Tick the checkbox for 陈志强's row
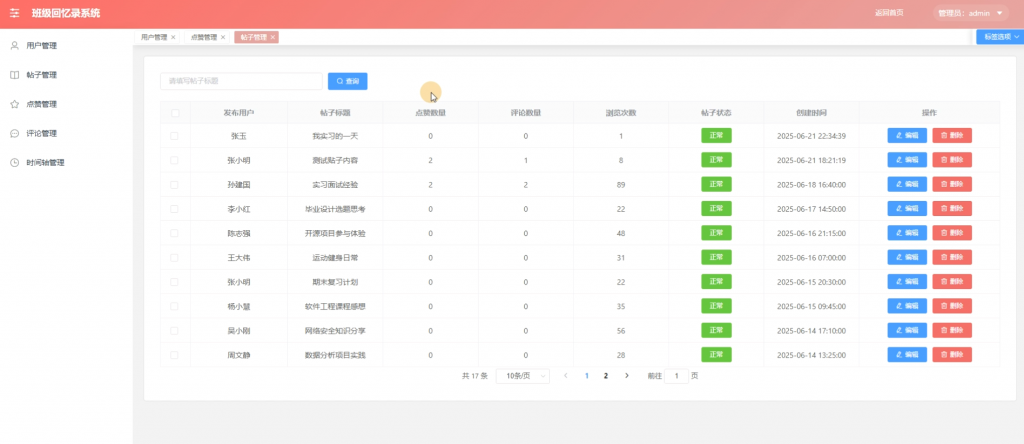 (x=174, y=233)
